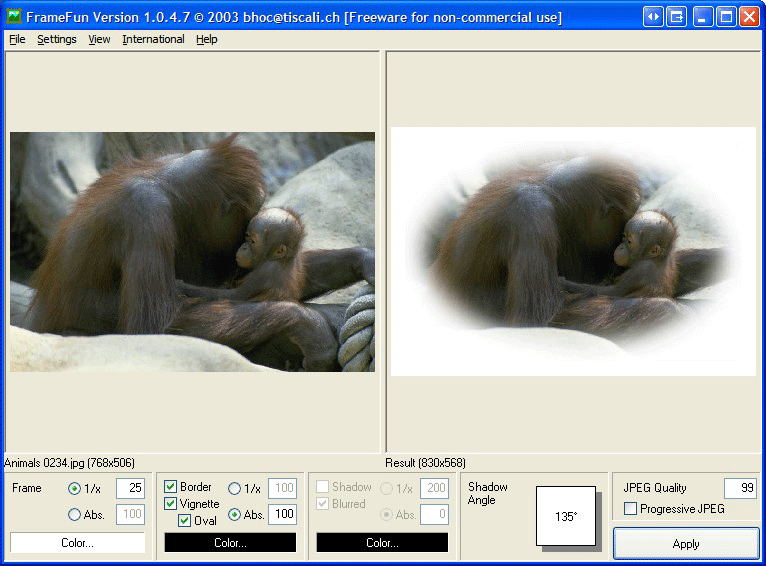This screenshot has width=766, height=566.
Task: Click the window-with-arrow title bar button
Action: [x=677, y=17]
